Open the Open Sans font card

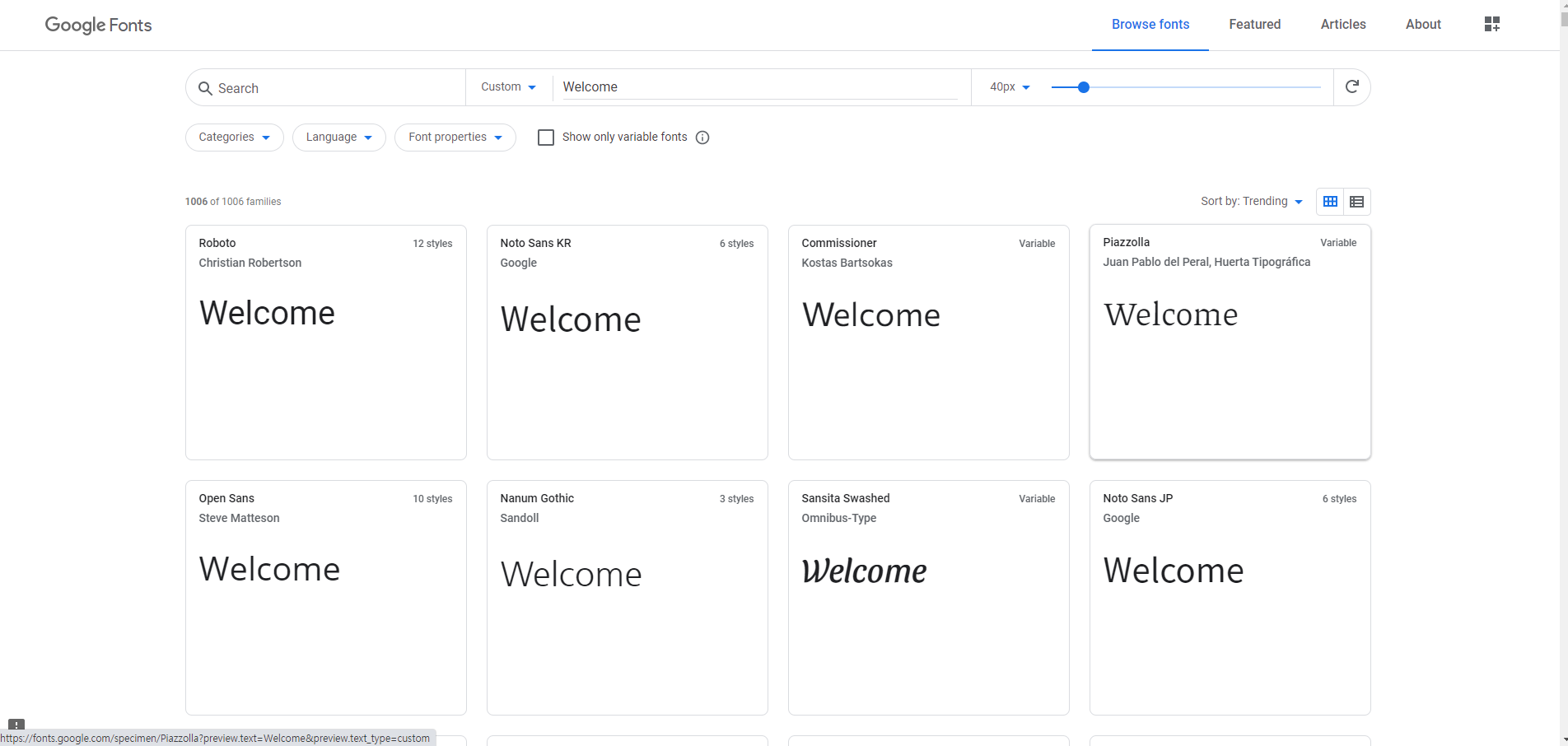[326, 598]
